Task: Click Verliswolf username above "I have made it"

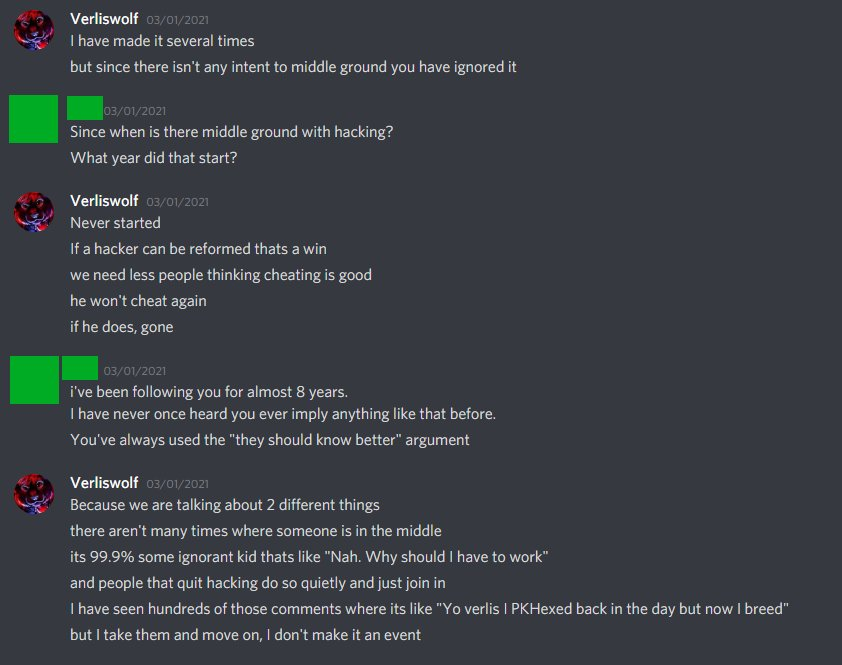Action: (104, 19)
